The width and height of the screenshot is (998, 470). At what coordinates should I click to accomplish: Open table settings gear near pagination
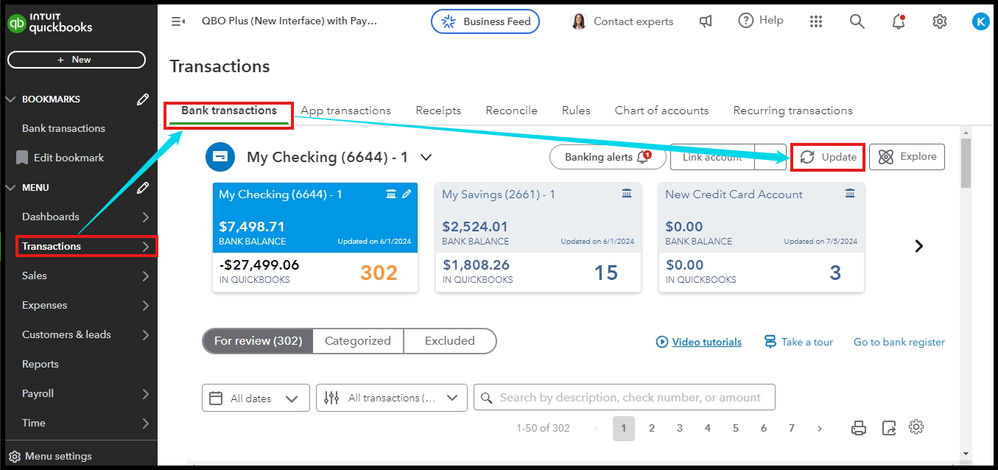click(x=916, y=427)
